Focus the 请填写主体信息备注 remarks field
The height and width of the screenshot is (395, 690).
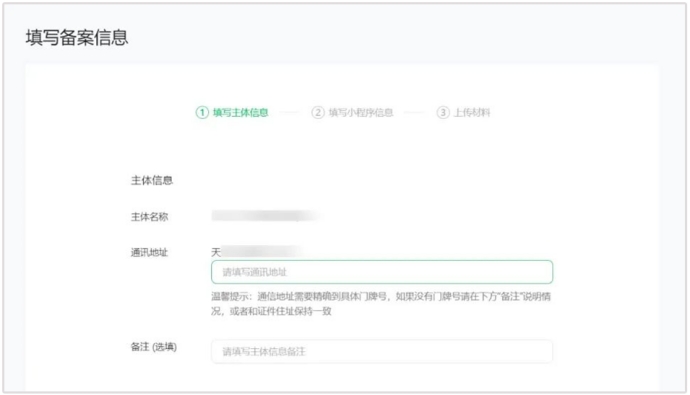click(382, 351)
